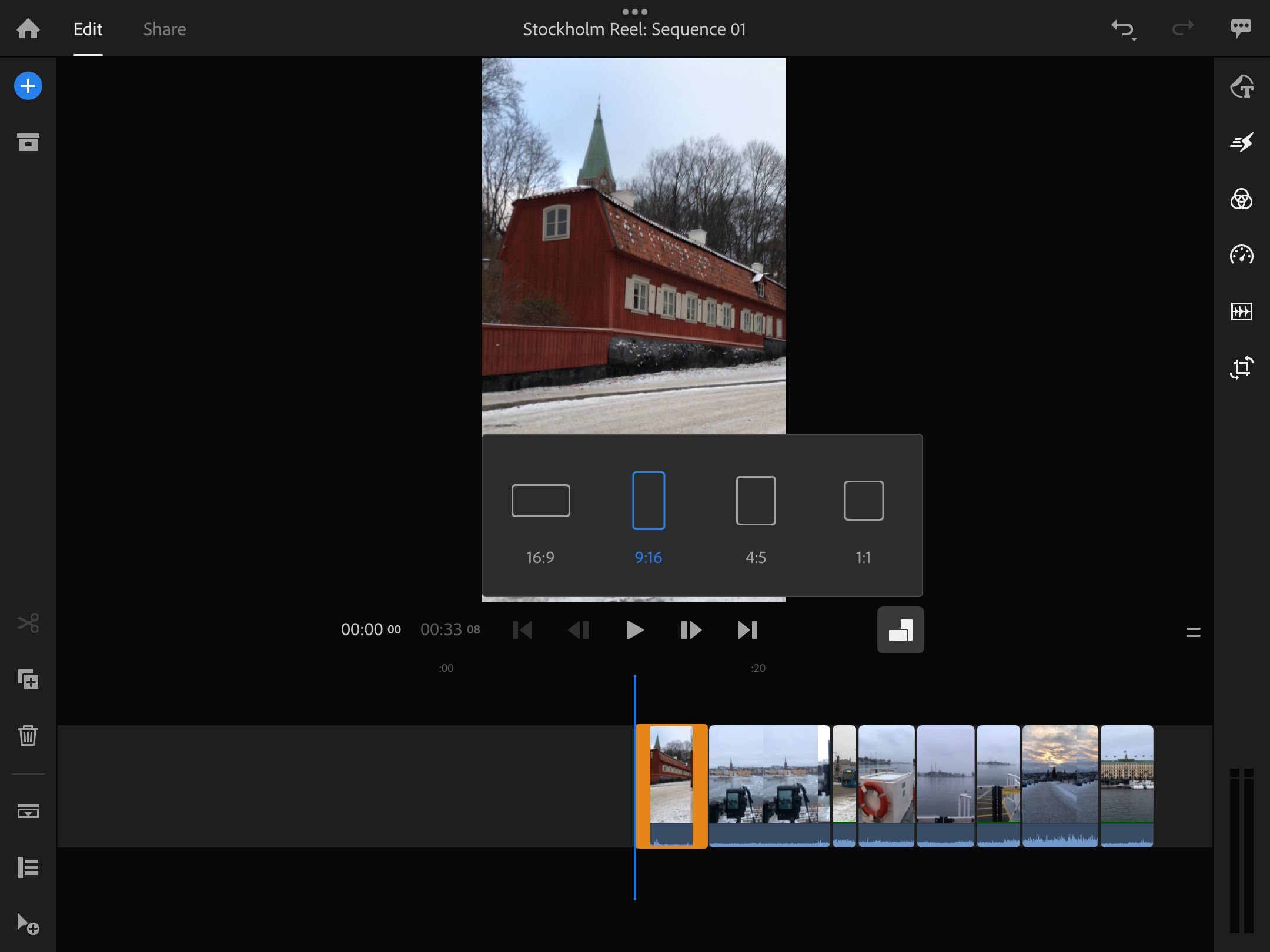
Task: Open the Color panel icon
Action: pyautogui.click(x=1241, y=199)
